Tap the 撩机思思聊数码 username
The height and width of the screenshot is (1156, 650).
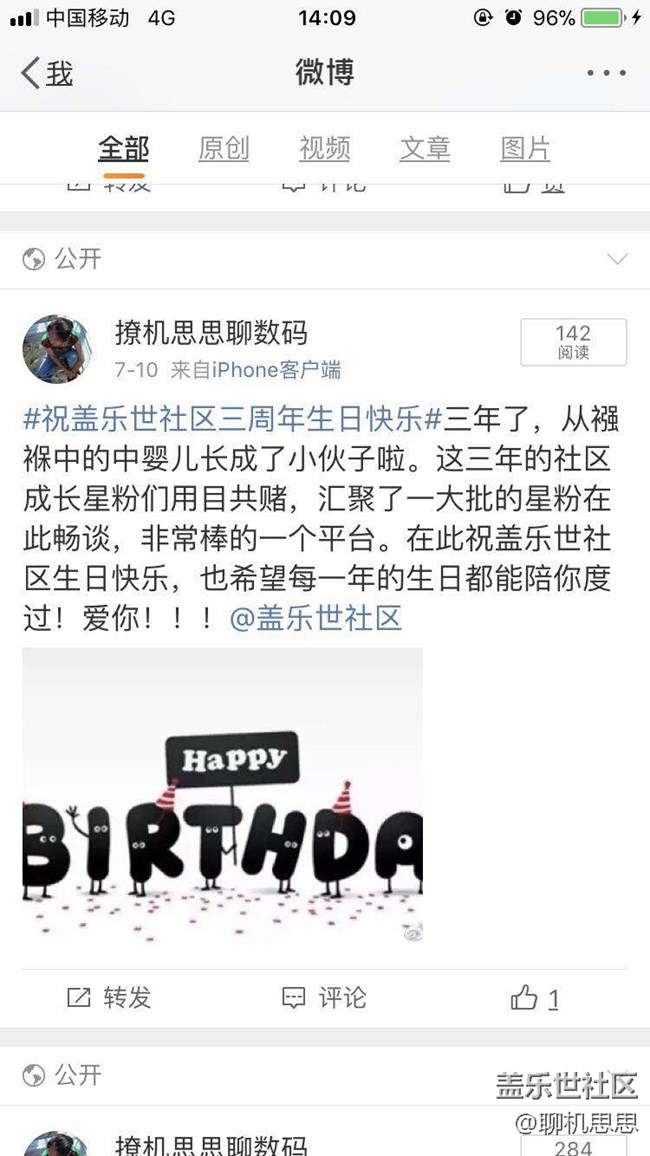(x=211, y=333)
